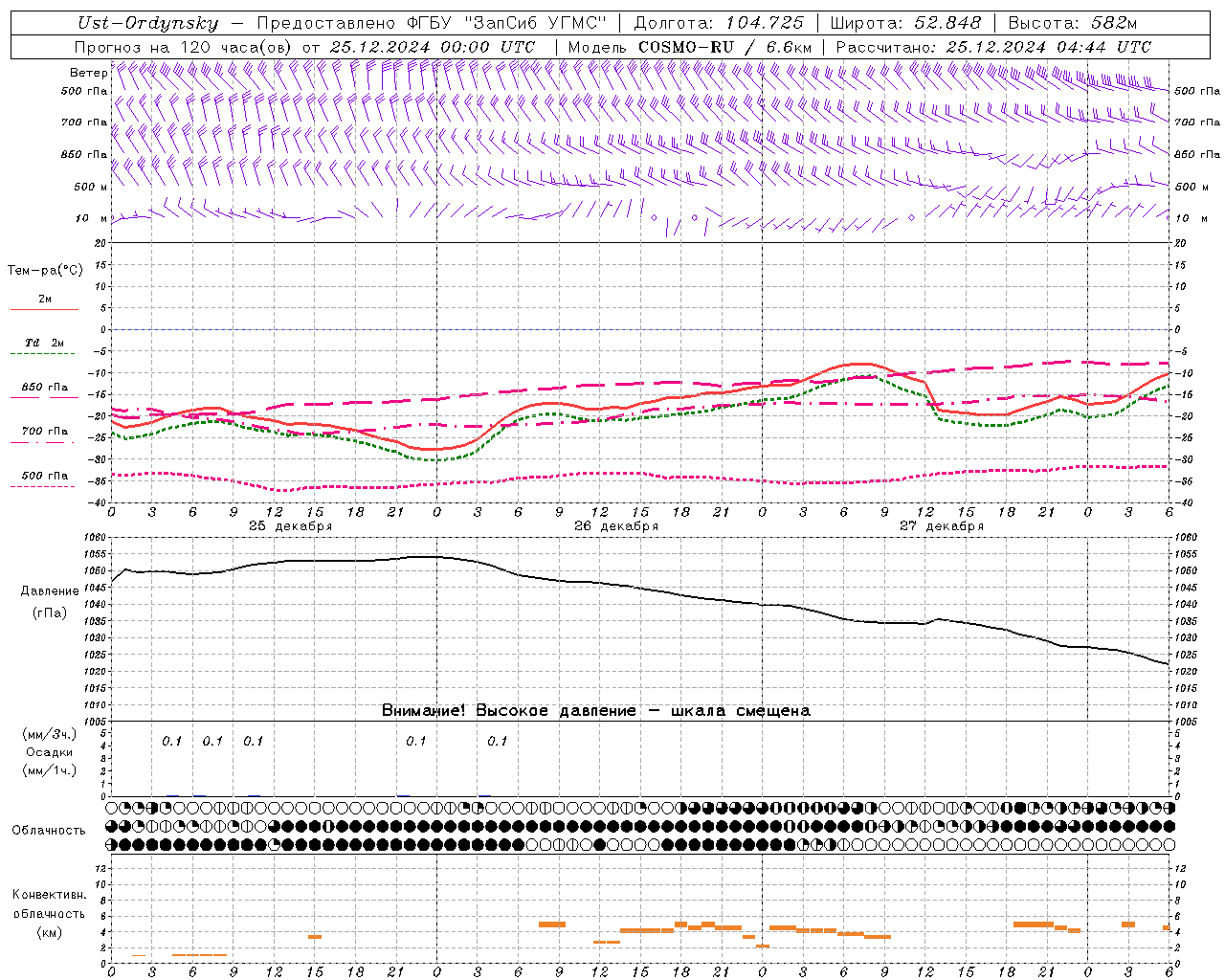Click the Облачность cloudiness label
Screen dimensions: 1225x980
(x=49, y=831)
